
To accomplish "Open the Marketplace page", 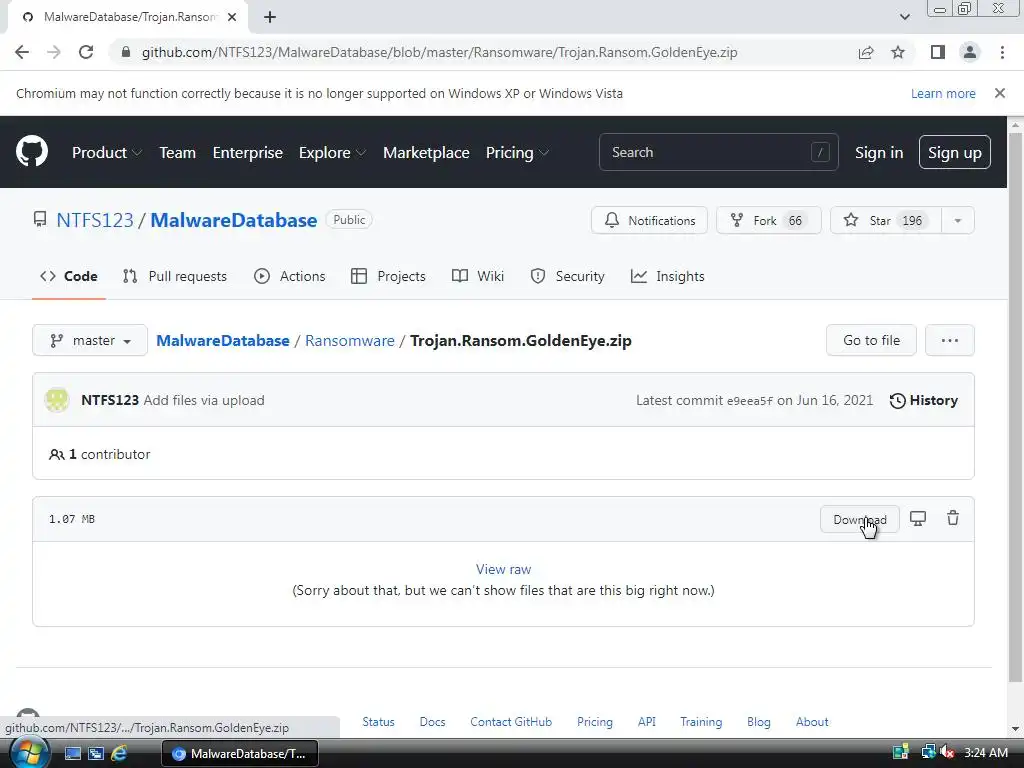I will [426, 152].
